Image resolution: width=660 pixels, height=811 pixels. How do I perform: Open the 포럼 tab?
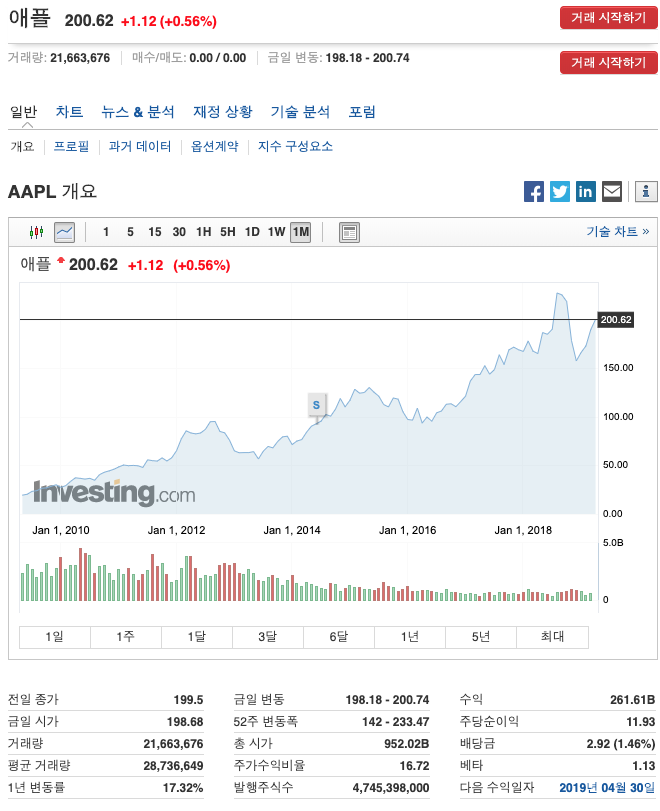tap(362, 112)
